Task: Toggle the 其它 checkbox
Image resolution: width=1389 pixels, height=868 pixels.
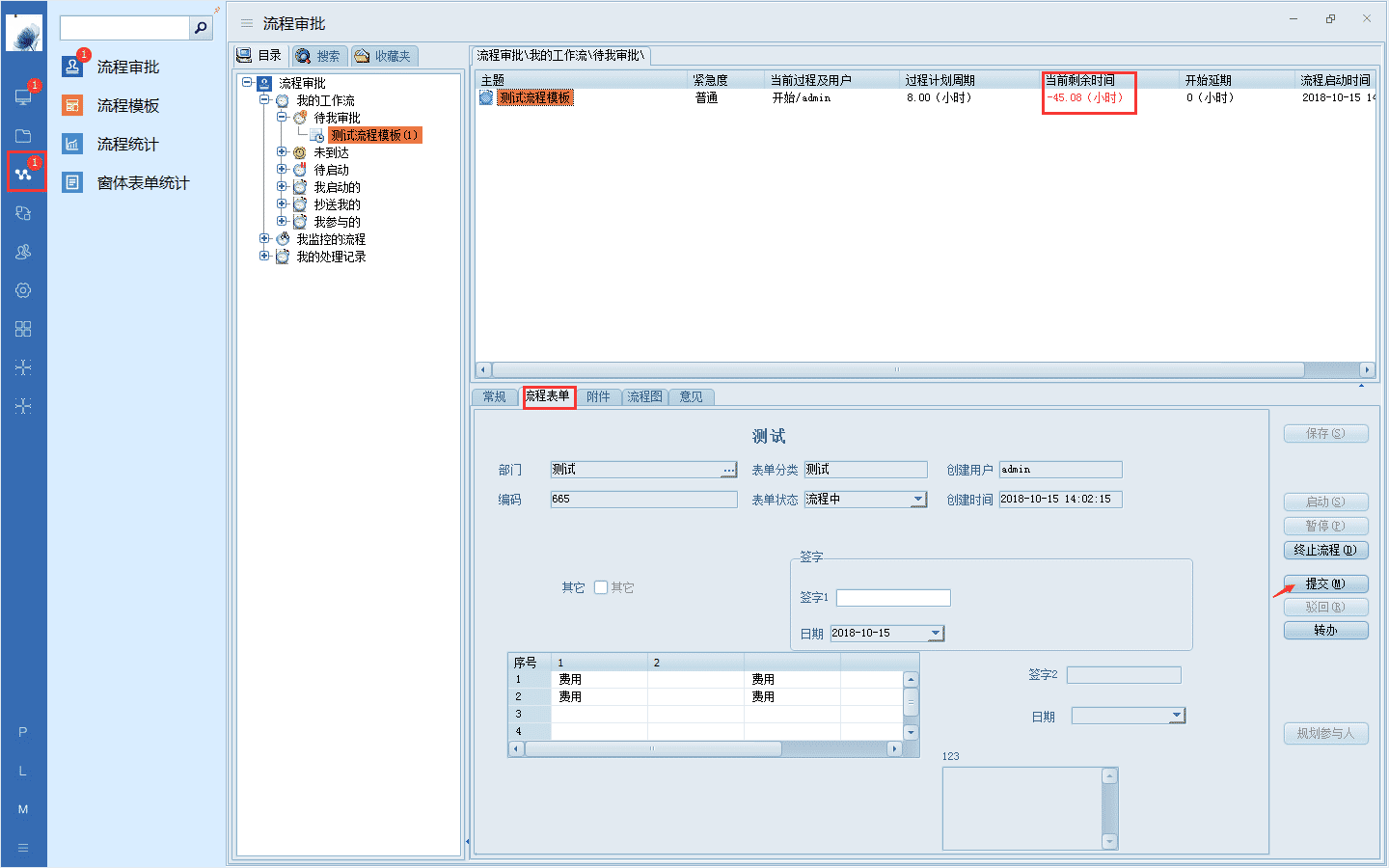Action: point(601,587)
